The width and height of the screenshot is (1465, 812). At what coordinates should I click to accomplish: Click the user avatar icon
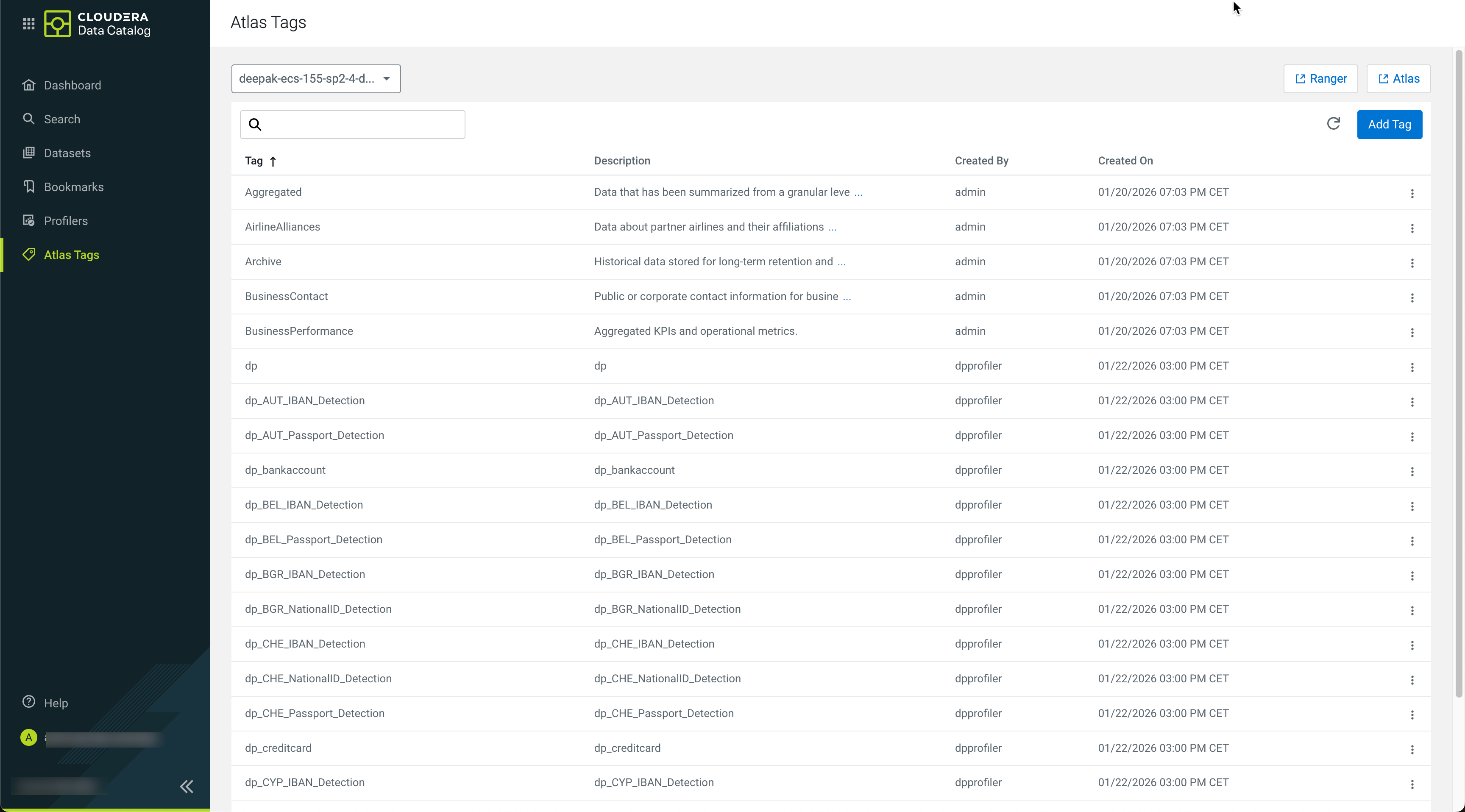click(x=28, y=737)
